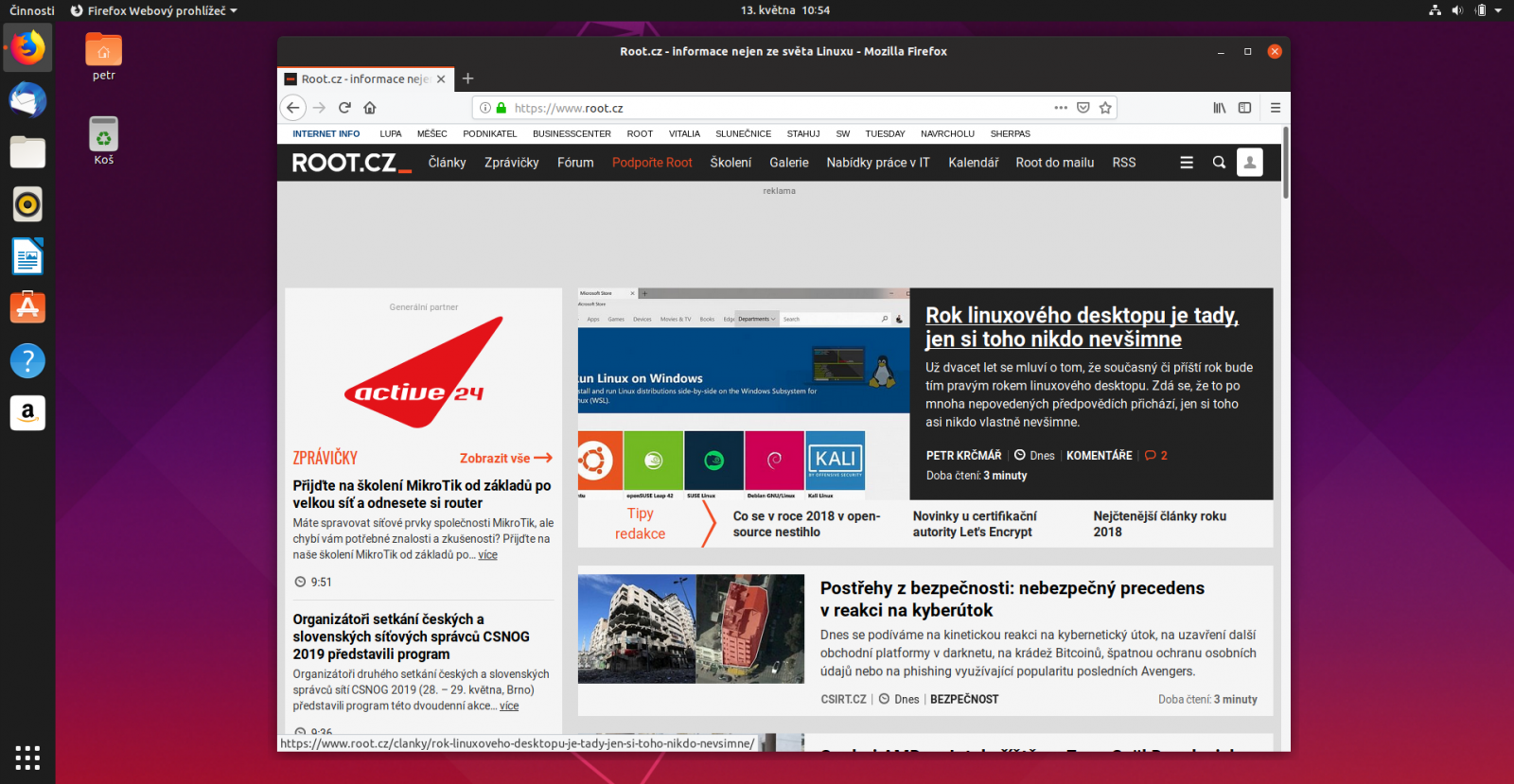The width and height of the screenshot is (1514, 784).
Task: Click the Active 24 partner logo
Action: point(423,373)
